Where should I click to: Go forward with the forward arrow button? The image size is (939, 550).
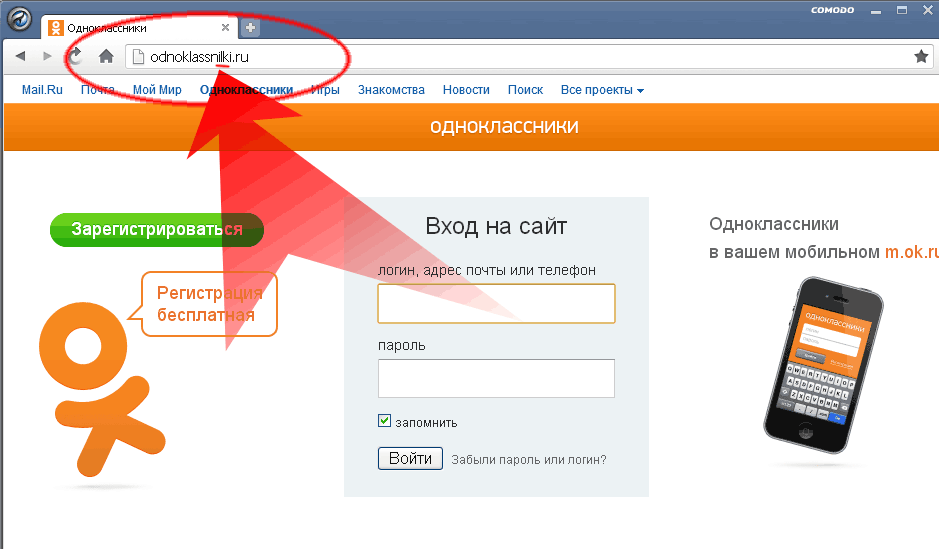click(x=47, y=56)
